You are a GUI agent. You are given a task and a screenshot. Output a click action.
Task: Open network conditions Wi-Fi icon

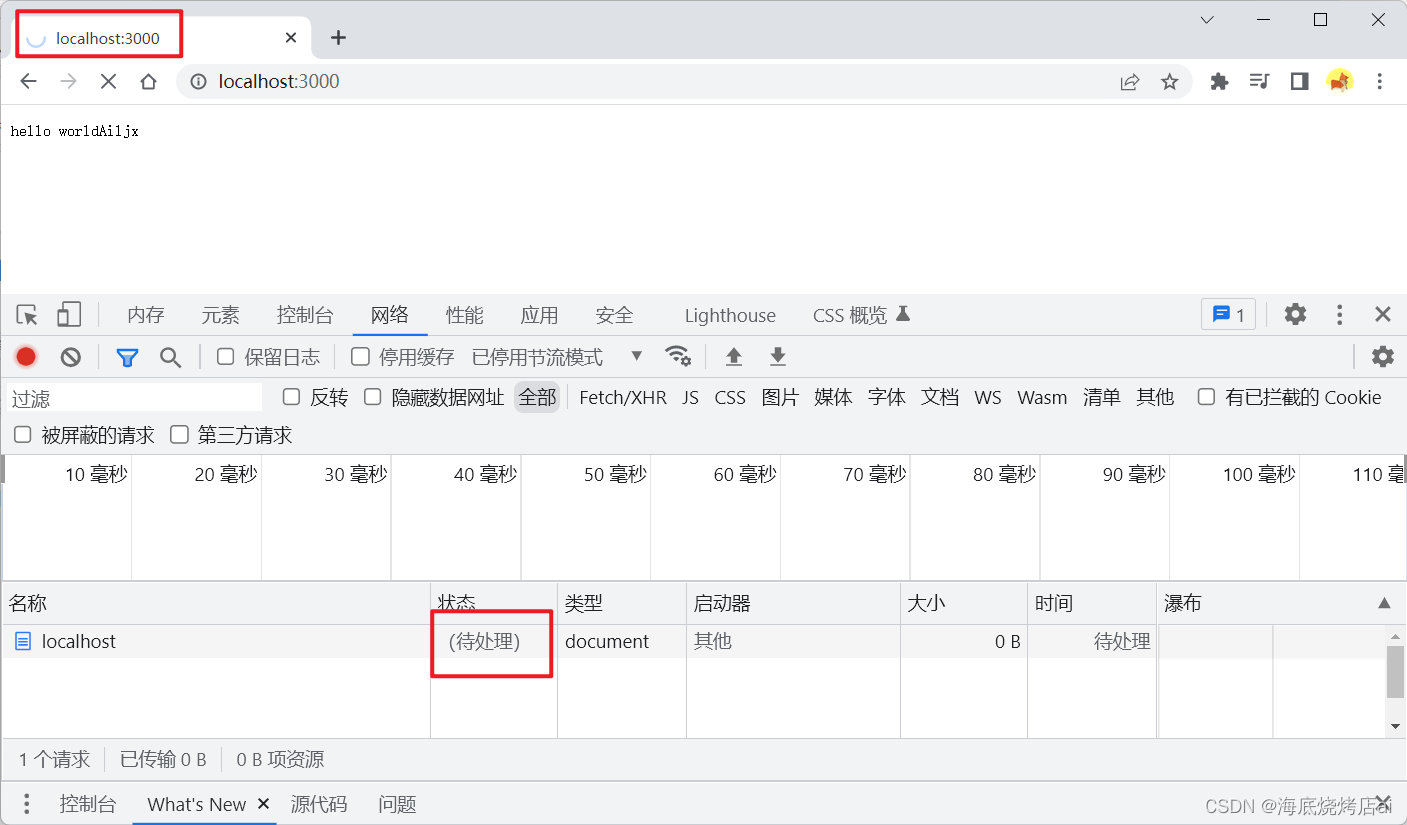click(x=678, y=356)
